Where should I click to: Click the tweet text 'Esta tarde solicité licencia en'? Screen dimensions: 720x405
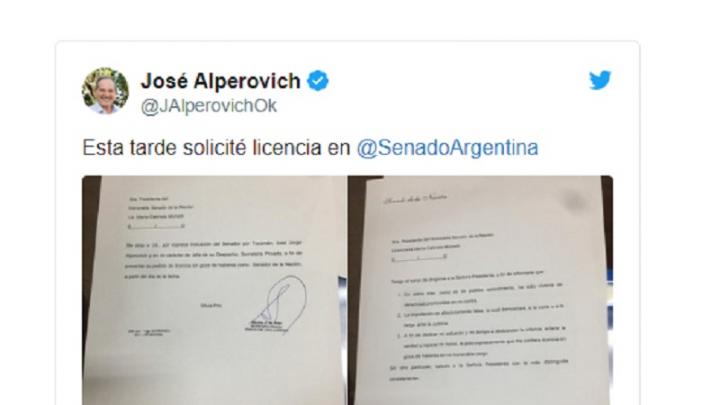[216, 148]
